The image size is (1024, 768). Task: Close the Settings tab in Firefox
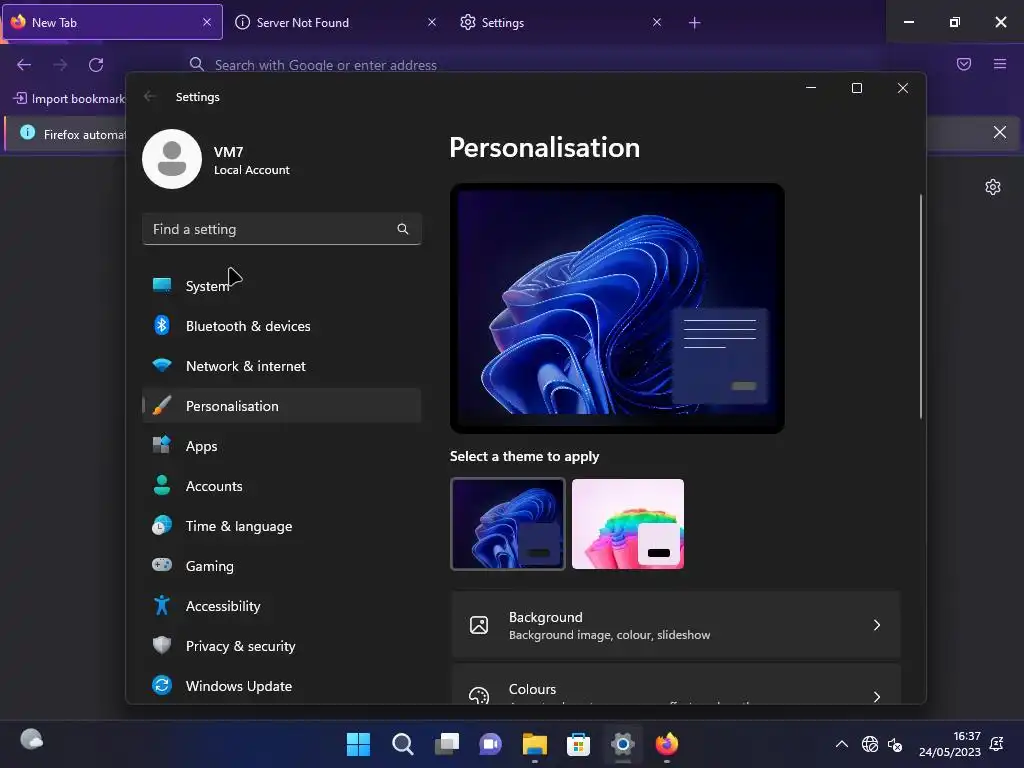tap(657, 22)
